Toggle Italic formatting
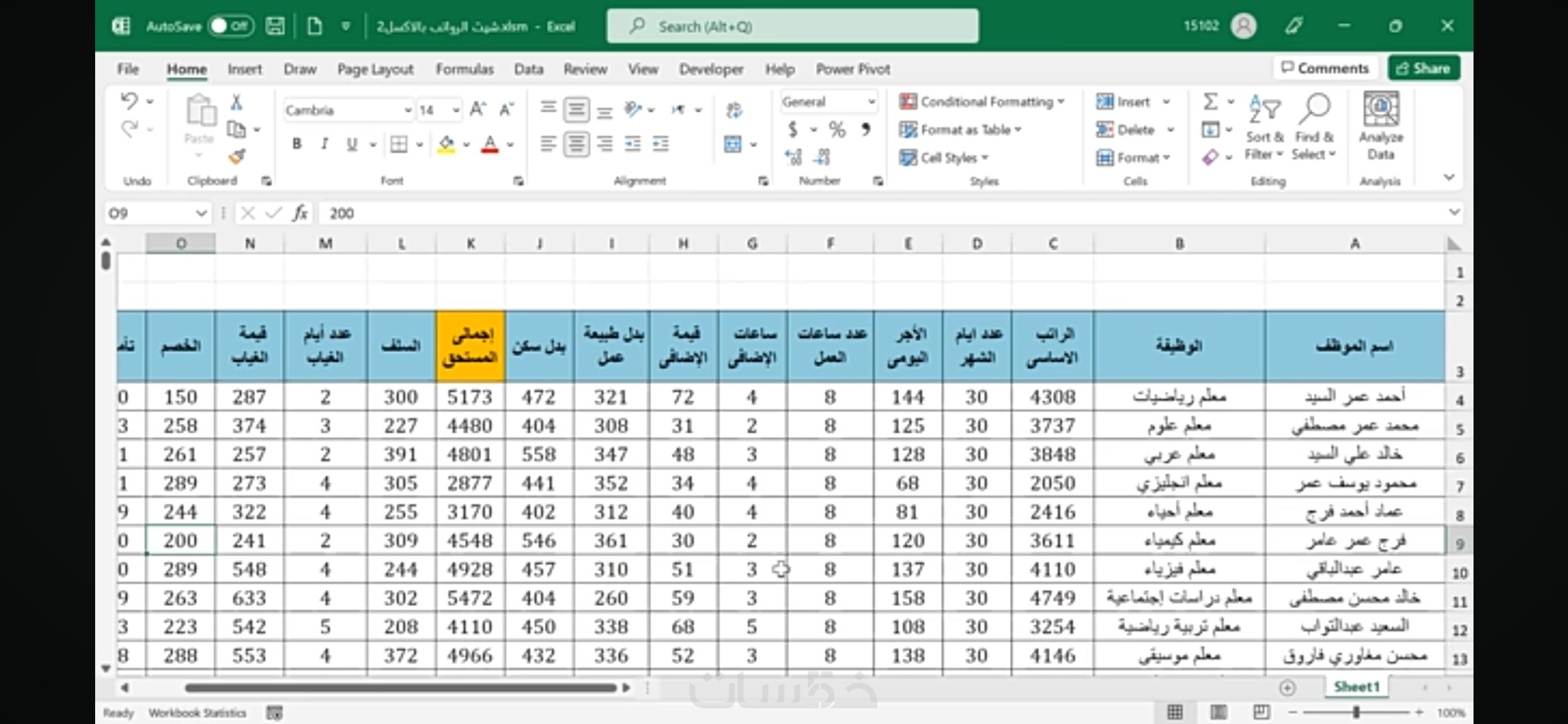Image resolution: width=1568 pixels, height=724 pixels. pos(324,144)
